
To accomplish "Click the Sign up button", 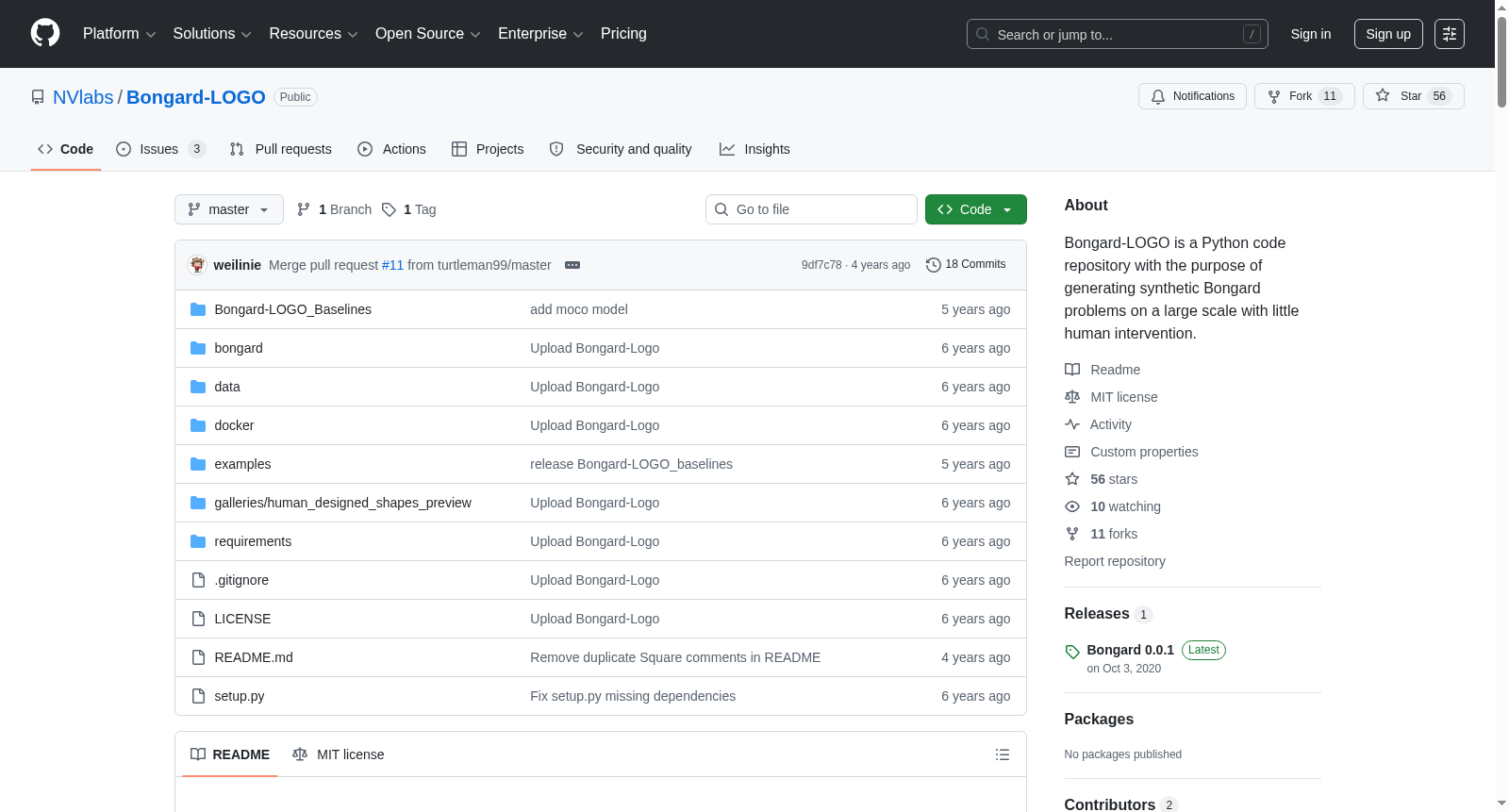I will coord(1388,34).
